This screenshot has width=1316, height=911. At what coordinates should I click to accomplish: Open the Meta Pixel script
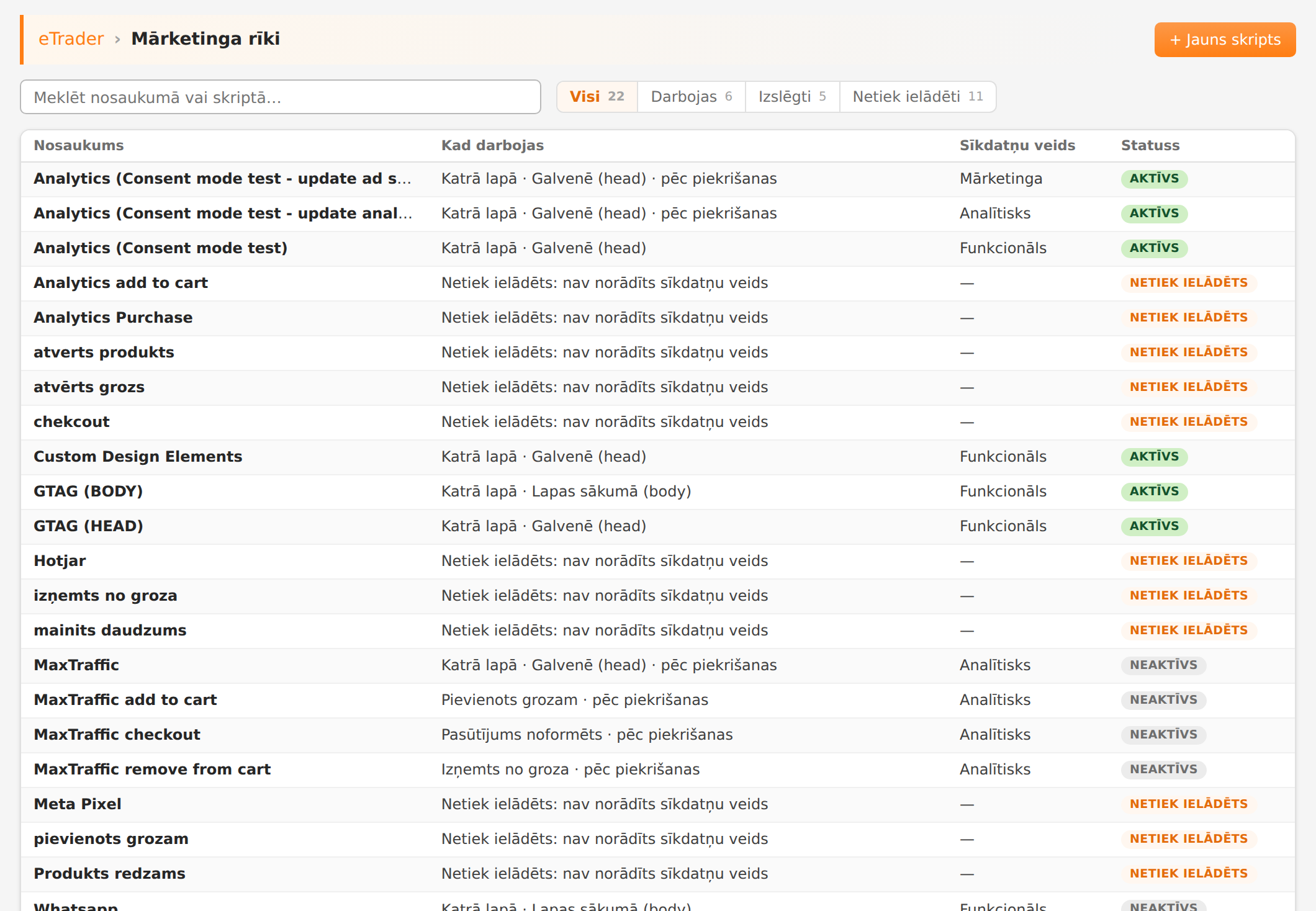tap(78, 804)
